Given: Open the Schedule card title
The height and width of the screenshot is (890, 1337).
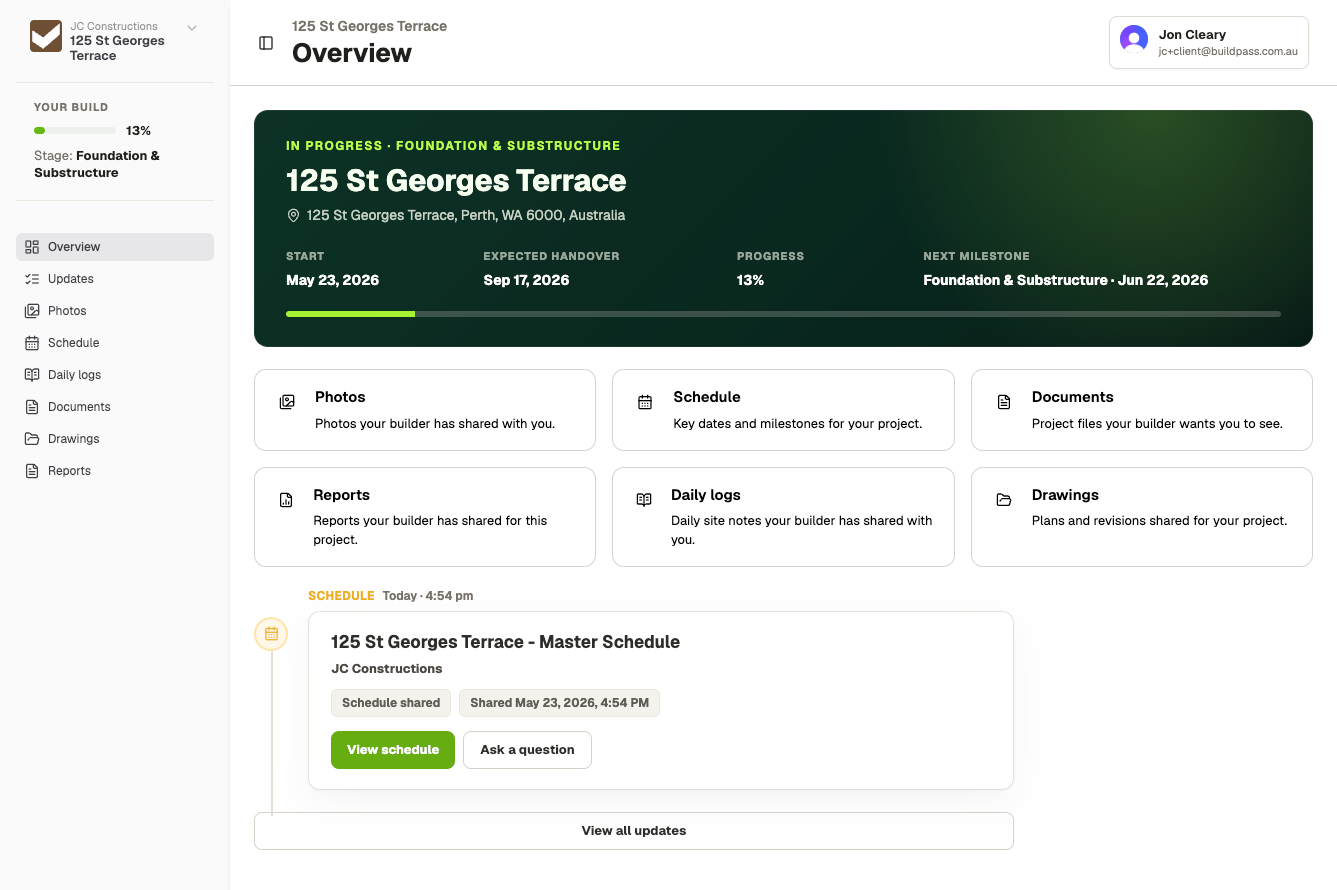Looking at the screenshot, I should click(707, 397).
